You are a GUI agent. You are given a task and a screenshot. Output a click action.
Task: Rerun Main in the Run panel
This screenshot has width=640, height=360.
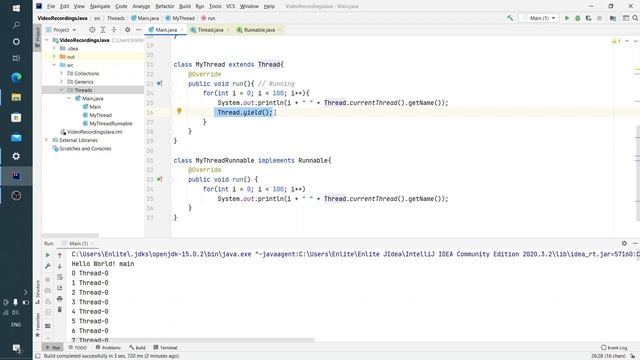click(x=48, y=255)
